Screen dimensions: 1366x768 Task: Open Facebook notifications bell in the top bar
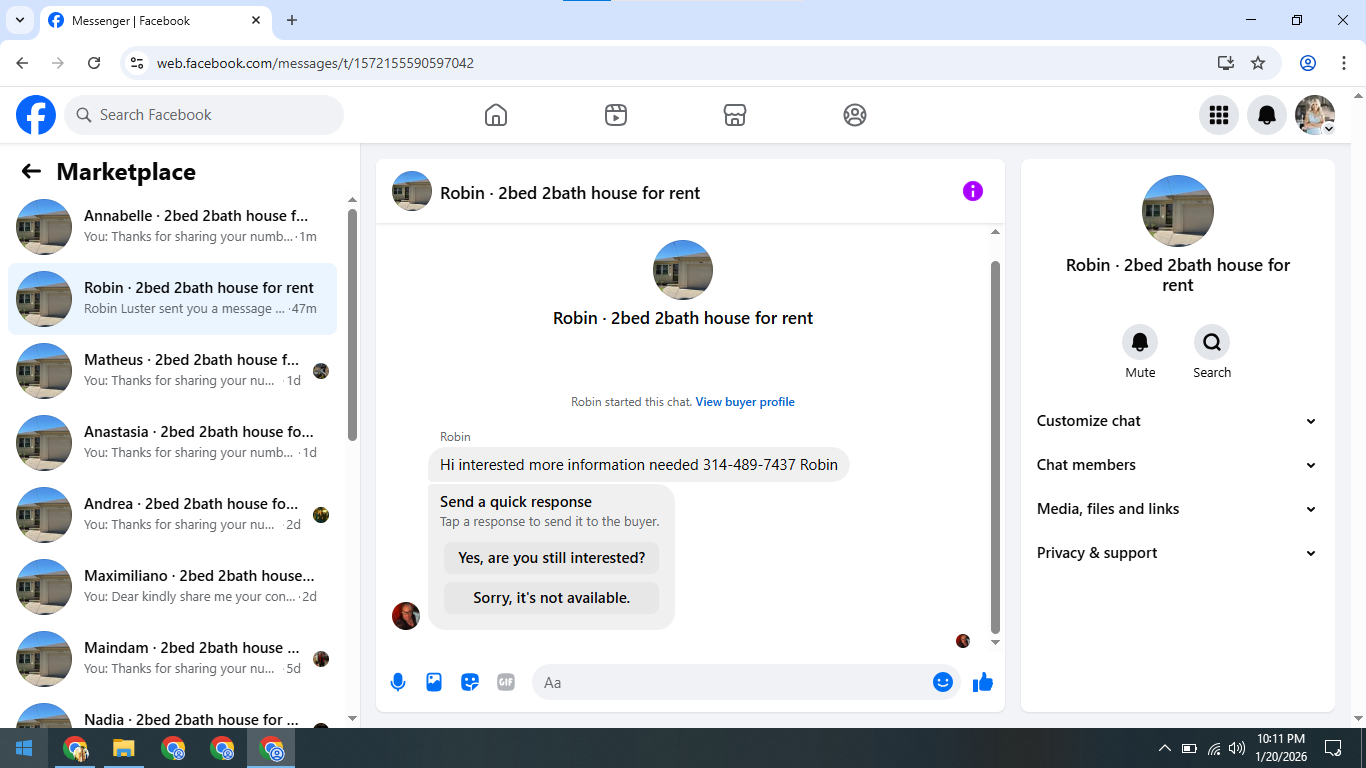click(x=1267, y=115)
